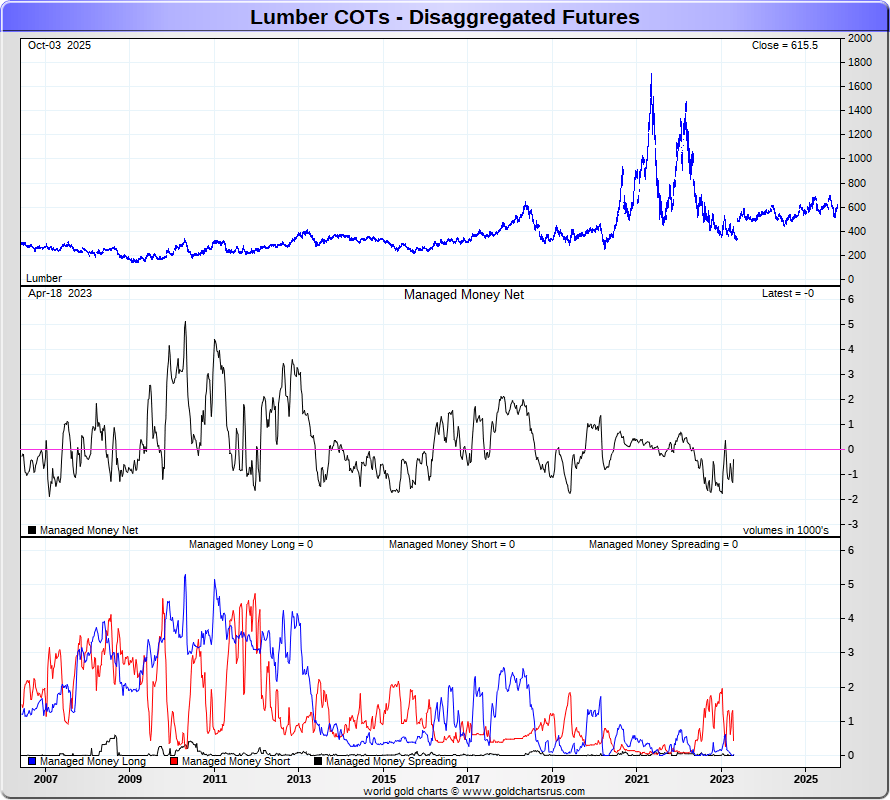This screenshot has width=890, height=800.
Task: Click the 'Managed Money Long' legend text
Action: (x=93, y=761)
